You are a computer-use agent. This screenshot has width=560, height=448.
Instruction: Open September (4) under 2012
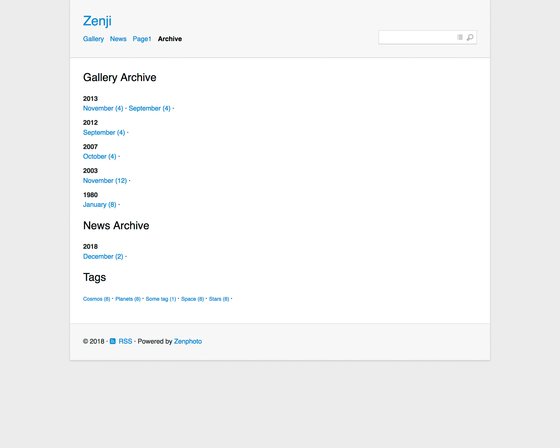click(104, 133)
